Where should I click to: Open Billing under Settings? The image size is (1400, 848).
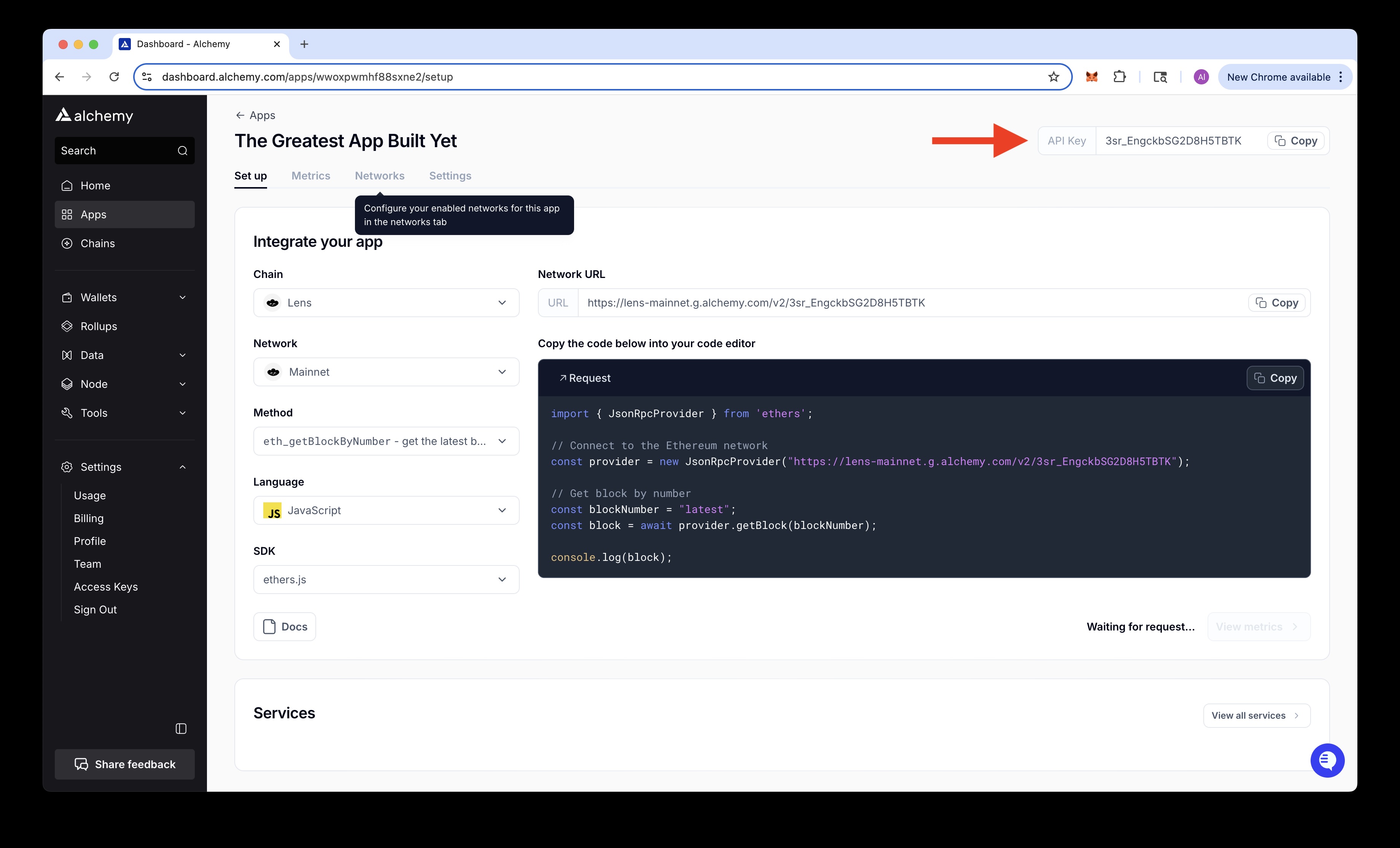(89, 518)
